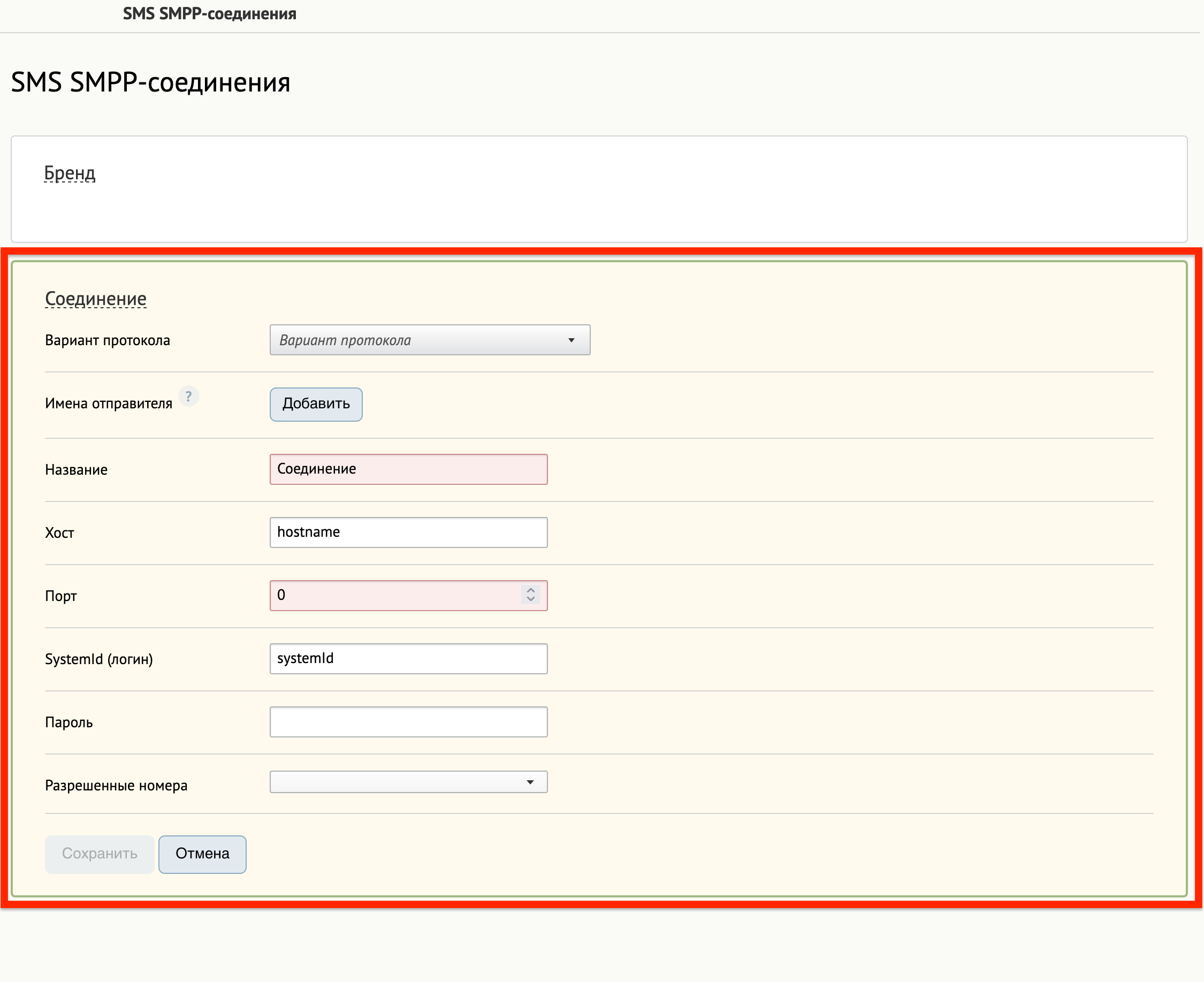Click the Соединение section header link

[96, 298]
